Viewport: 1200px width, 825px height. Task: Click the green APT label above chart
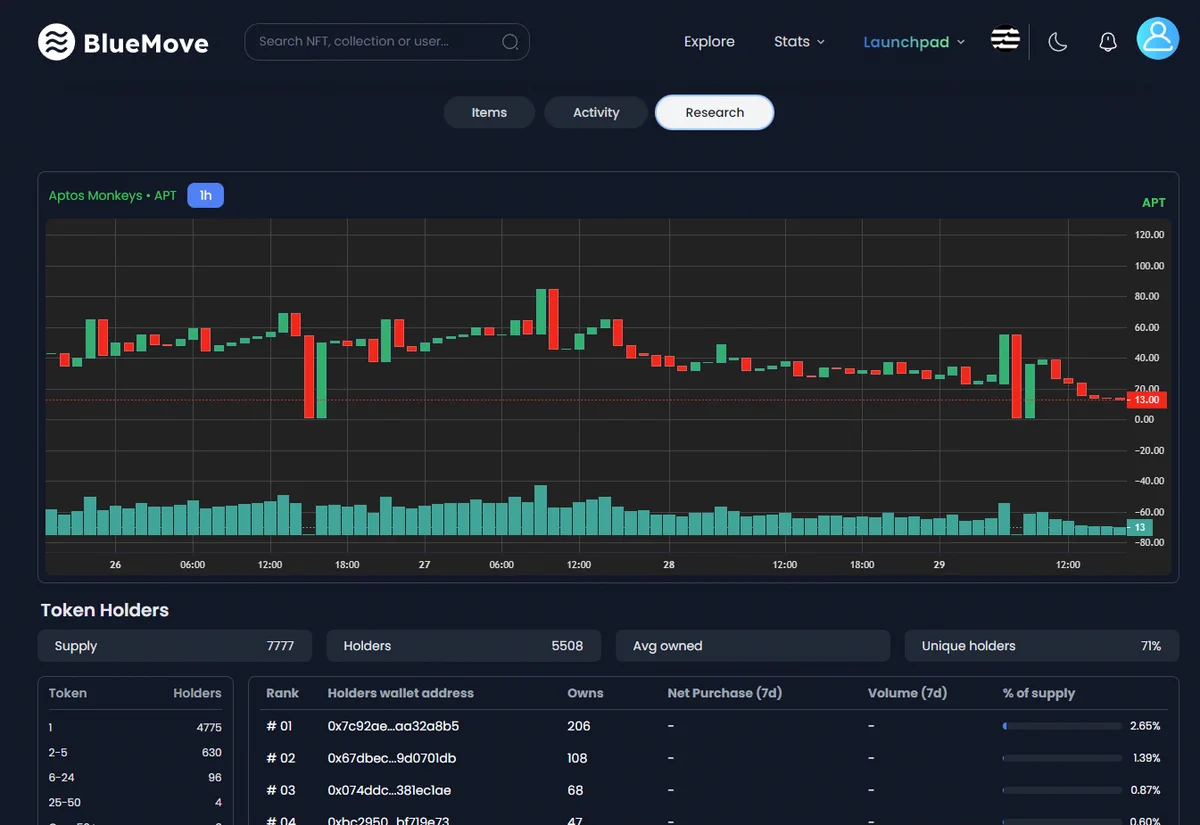[1154, 203]
